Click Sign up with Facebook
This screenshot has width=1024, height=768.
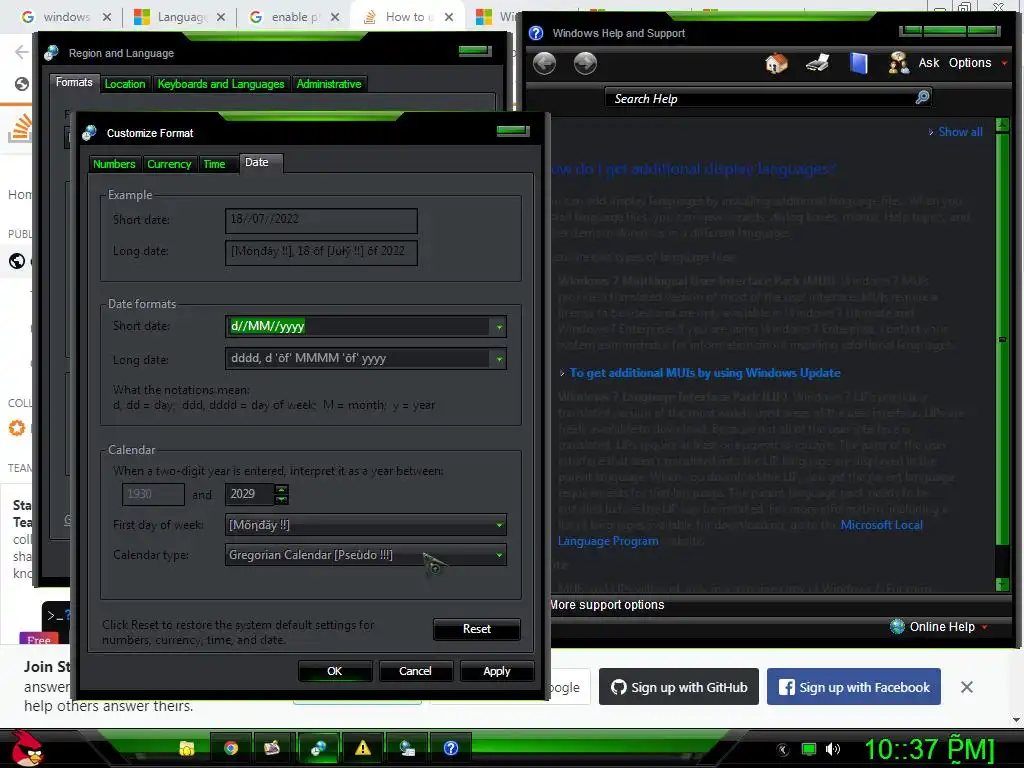coord(854,687)
